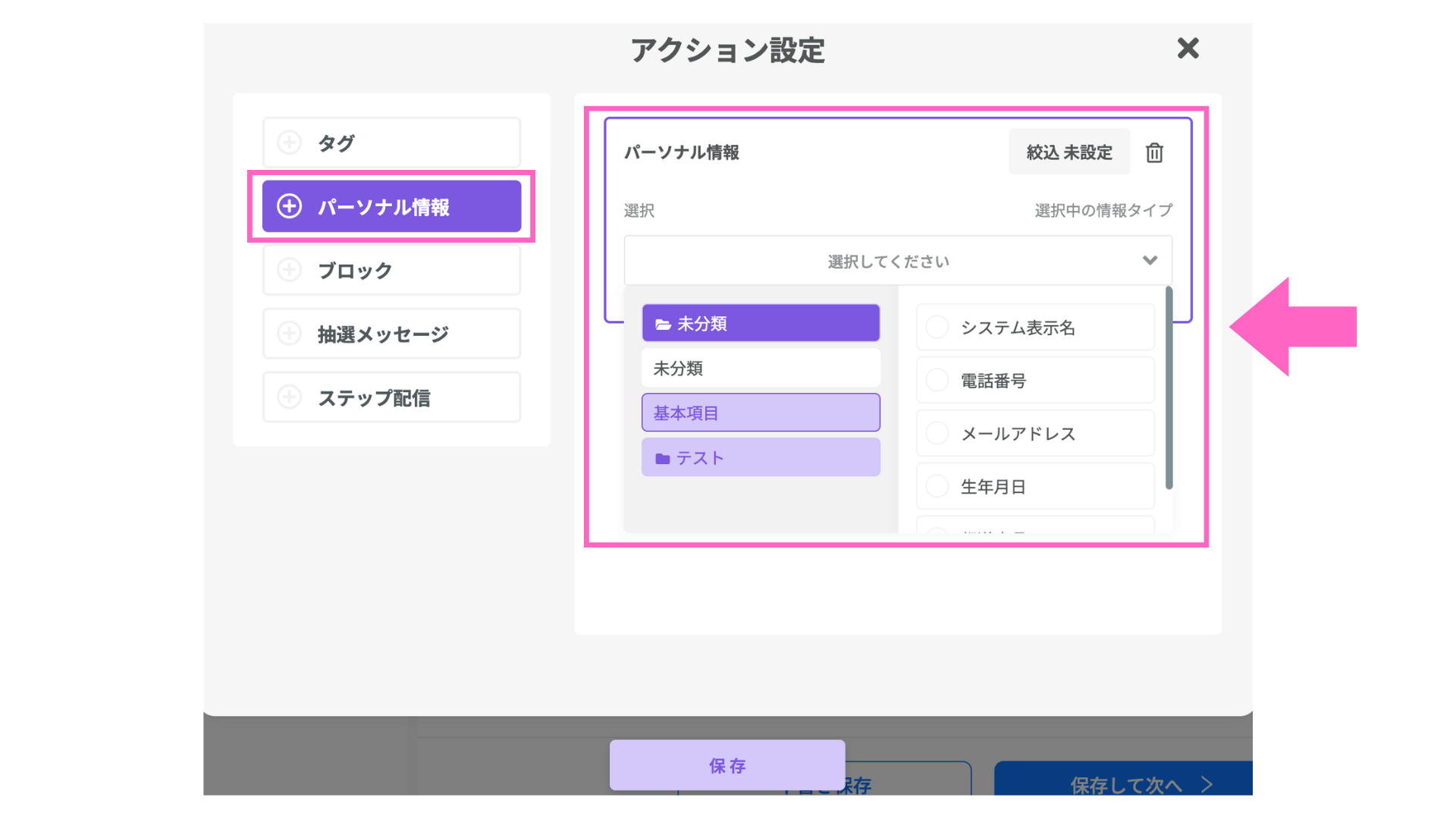
Task: Click the plus icon beside パーソナル情報
Action: [x=289, y=206]
